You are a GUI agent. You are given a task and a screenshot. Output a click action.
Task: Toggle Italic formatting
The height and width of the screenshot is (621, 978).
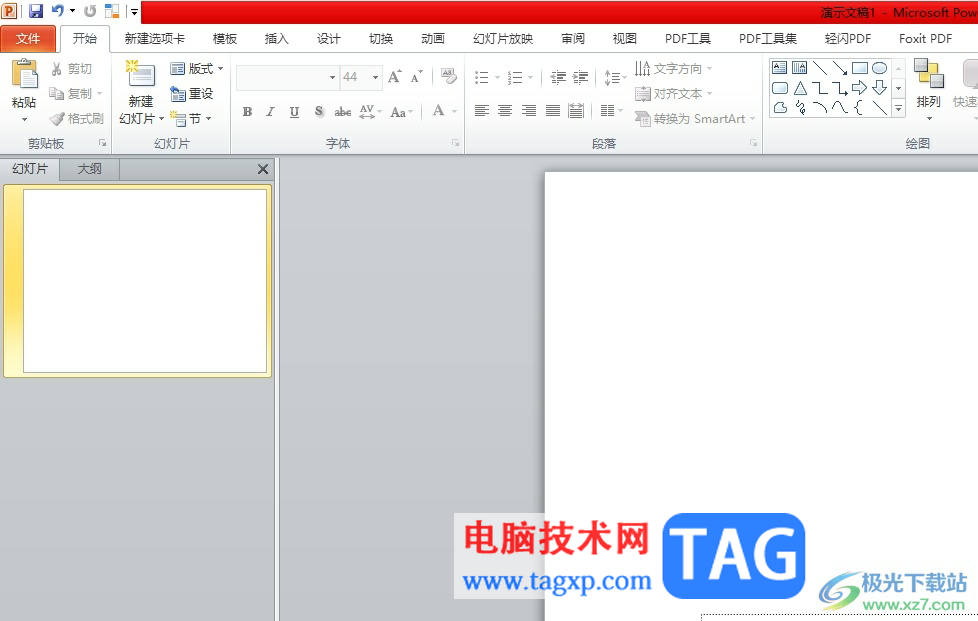click(x=270, y=112)
